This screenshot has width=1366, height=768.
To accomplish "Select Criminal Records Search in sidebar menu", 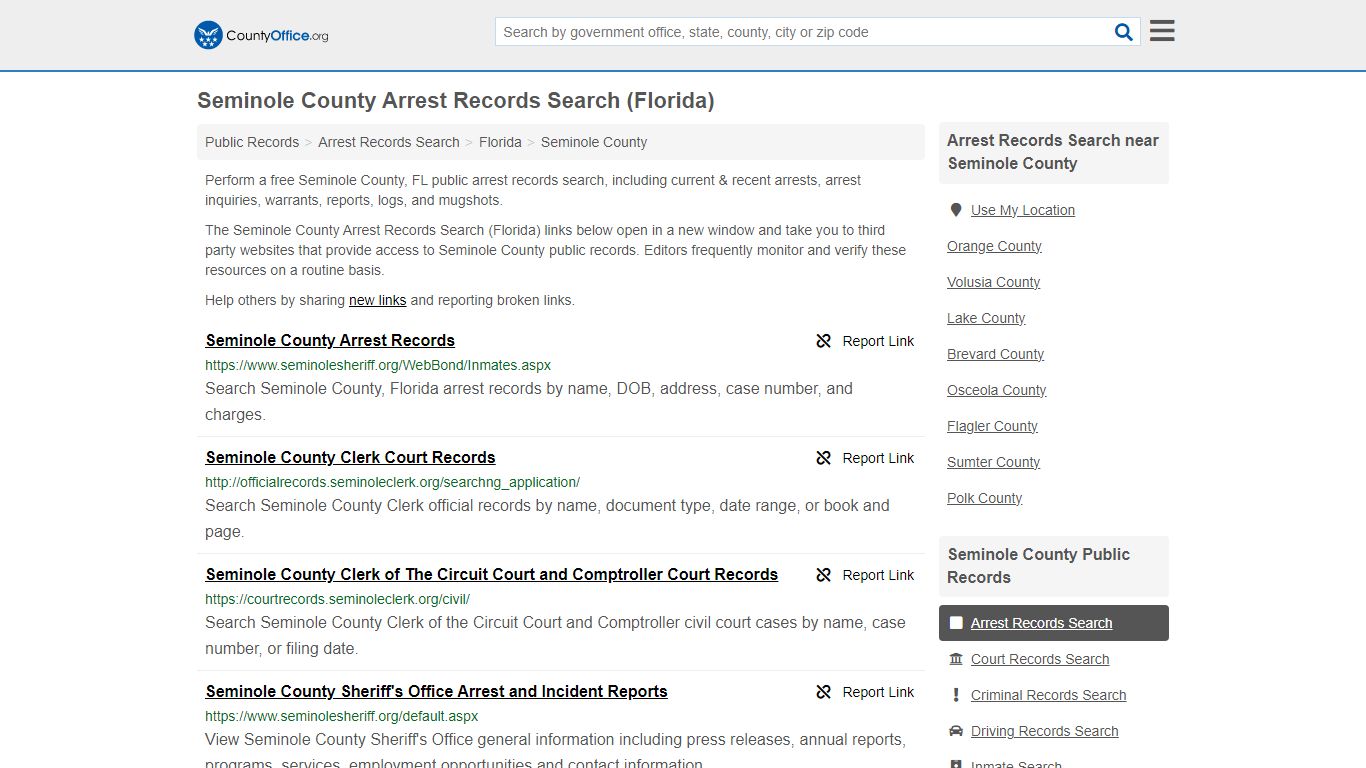I will click(x=1048, y=695).
